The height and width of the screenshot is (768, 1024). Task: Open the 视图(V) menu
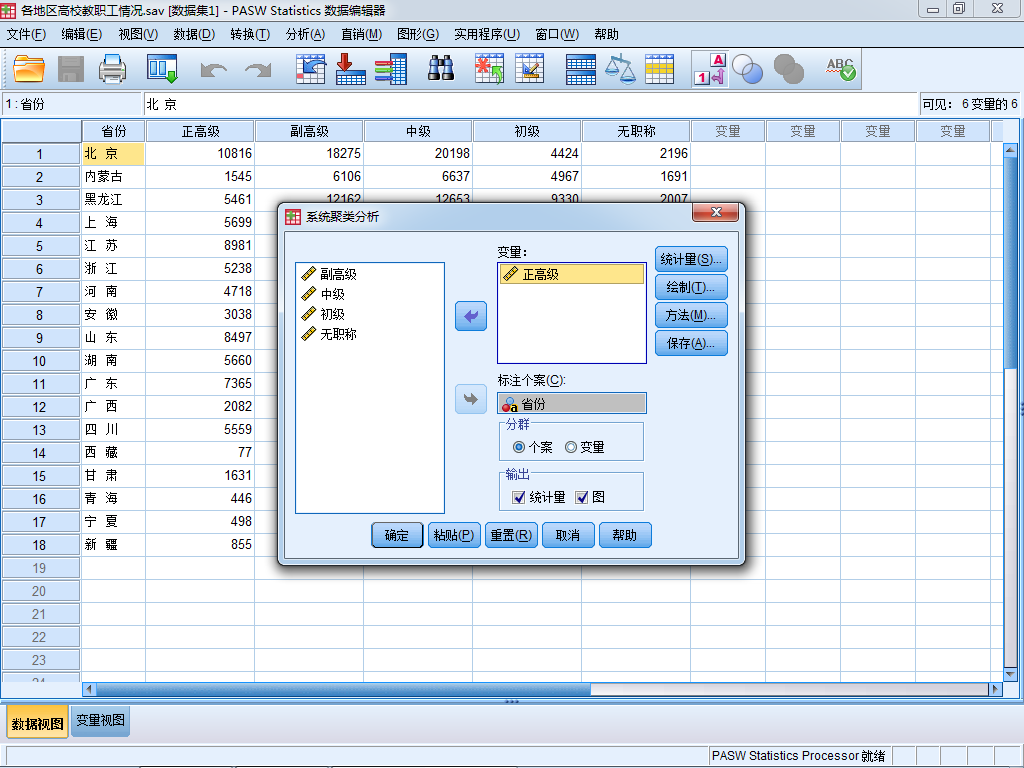(x=138, y=35)
